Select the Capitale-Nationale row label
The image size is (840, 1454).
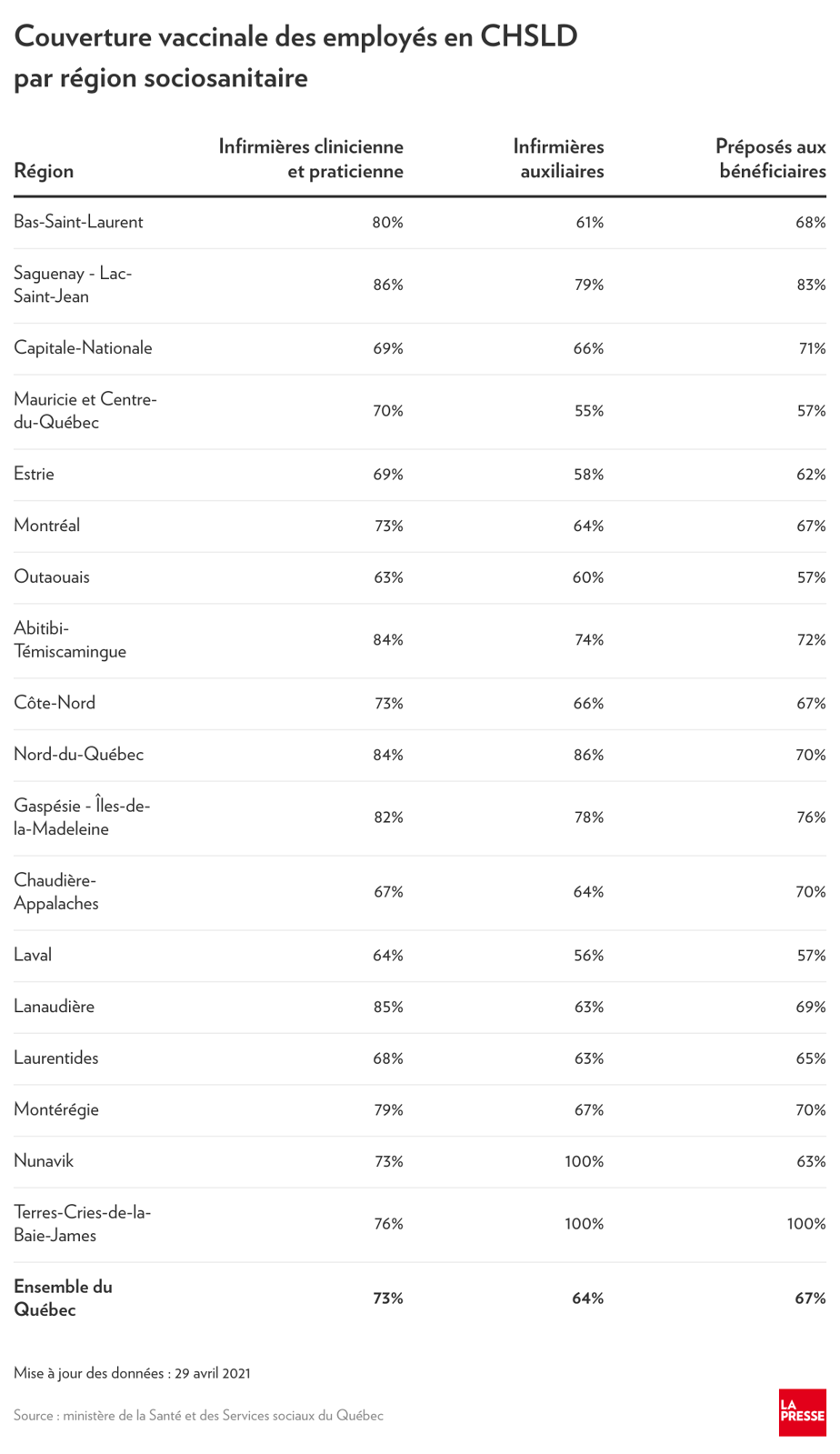point(83,348)
